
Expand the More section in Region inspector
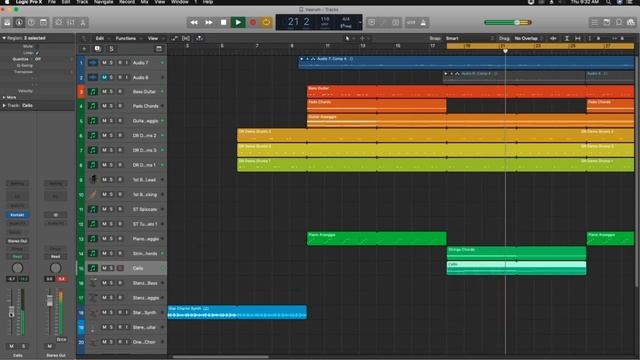[x=4, y=98]
